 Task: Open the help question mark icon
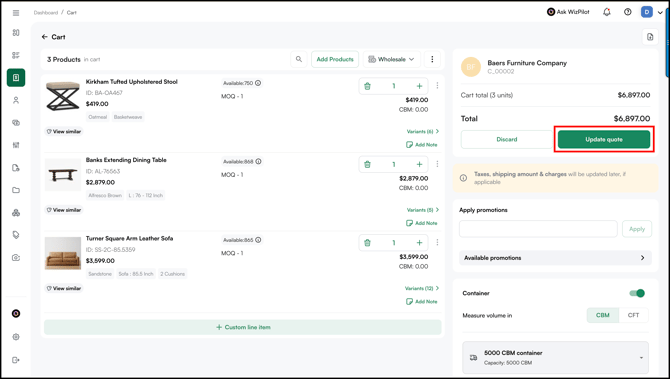point(627,12)
